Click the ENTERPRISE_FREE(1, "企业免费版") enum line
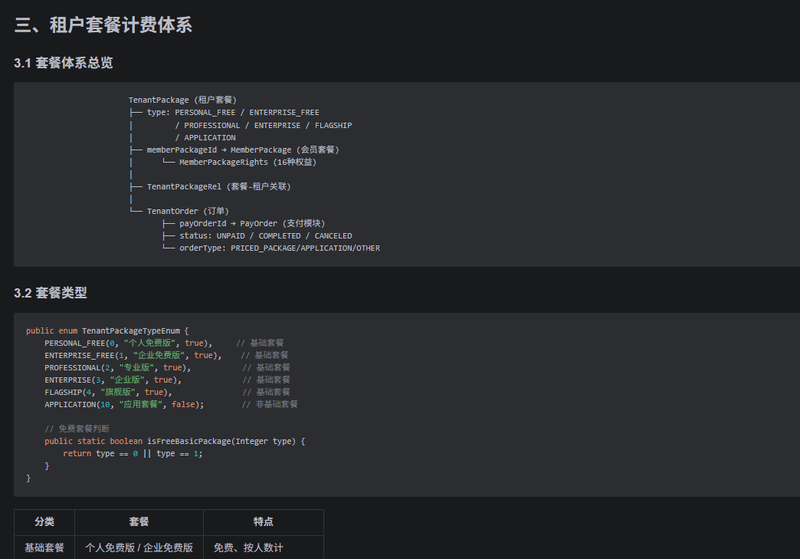The image size is (800, 559). tap(133, 355)
